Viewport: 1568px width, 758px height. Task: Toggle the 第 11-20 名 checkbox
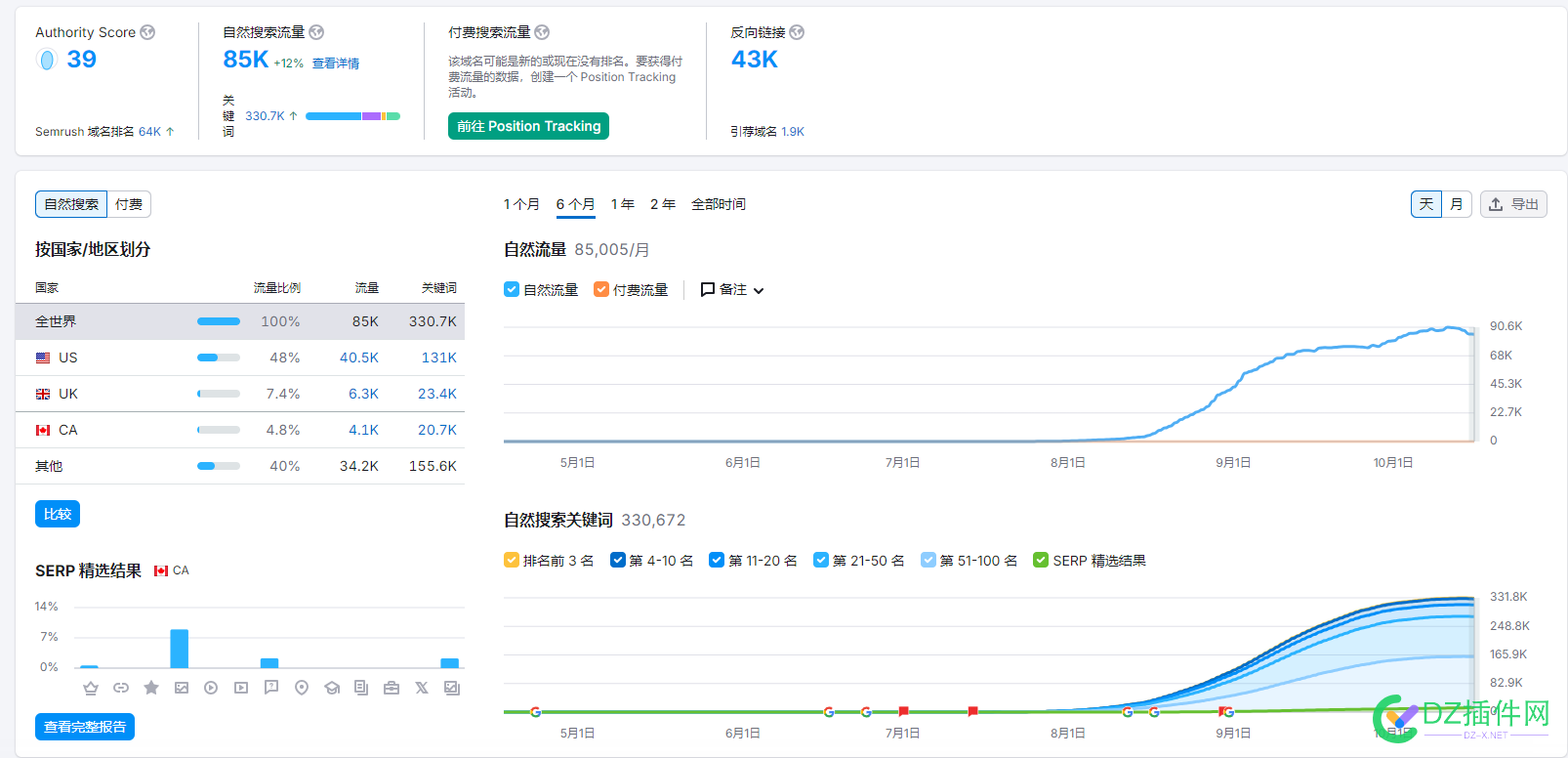[x=717, y=560]
